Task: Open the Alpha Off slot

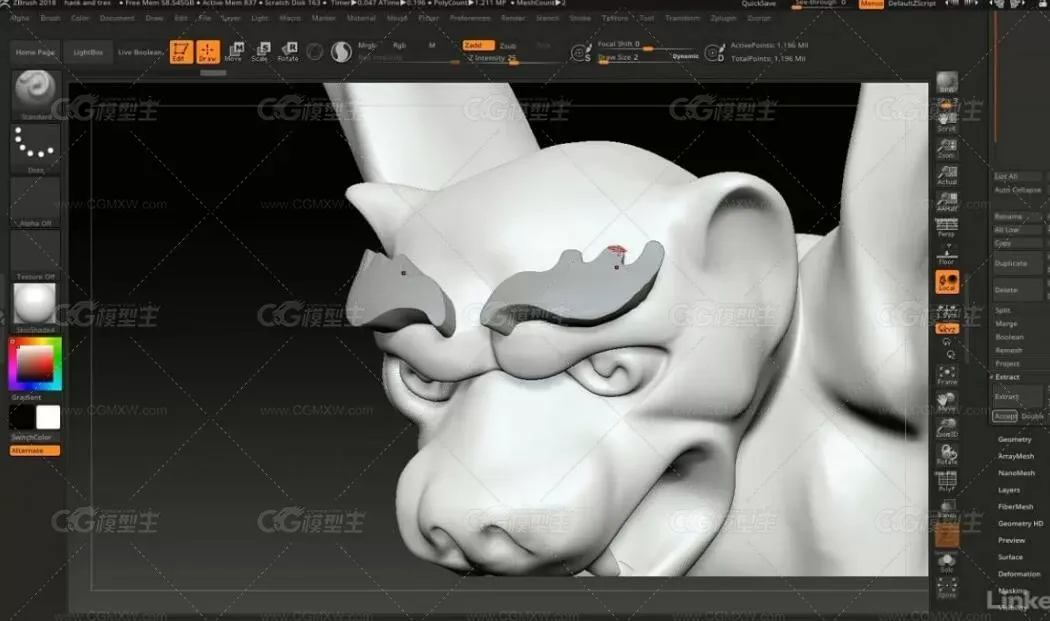Action: (35, 202)
